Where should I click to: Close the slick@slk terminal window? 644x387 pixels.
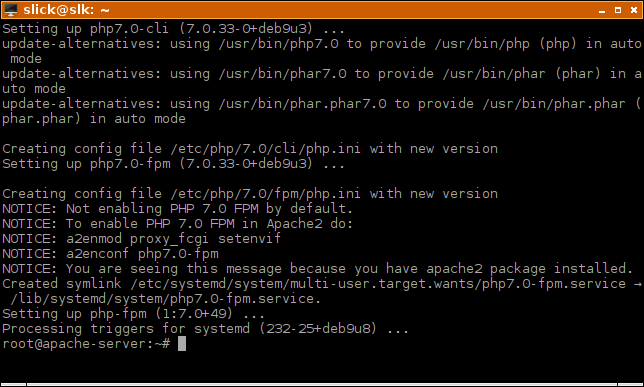(634, 10)
